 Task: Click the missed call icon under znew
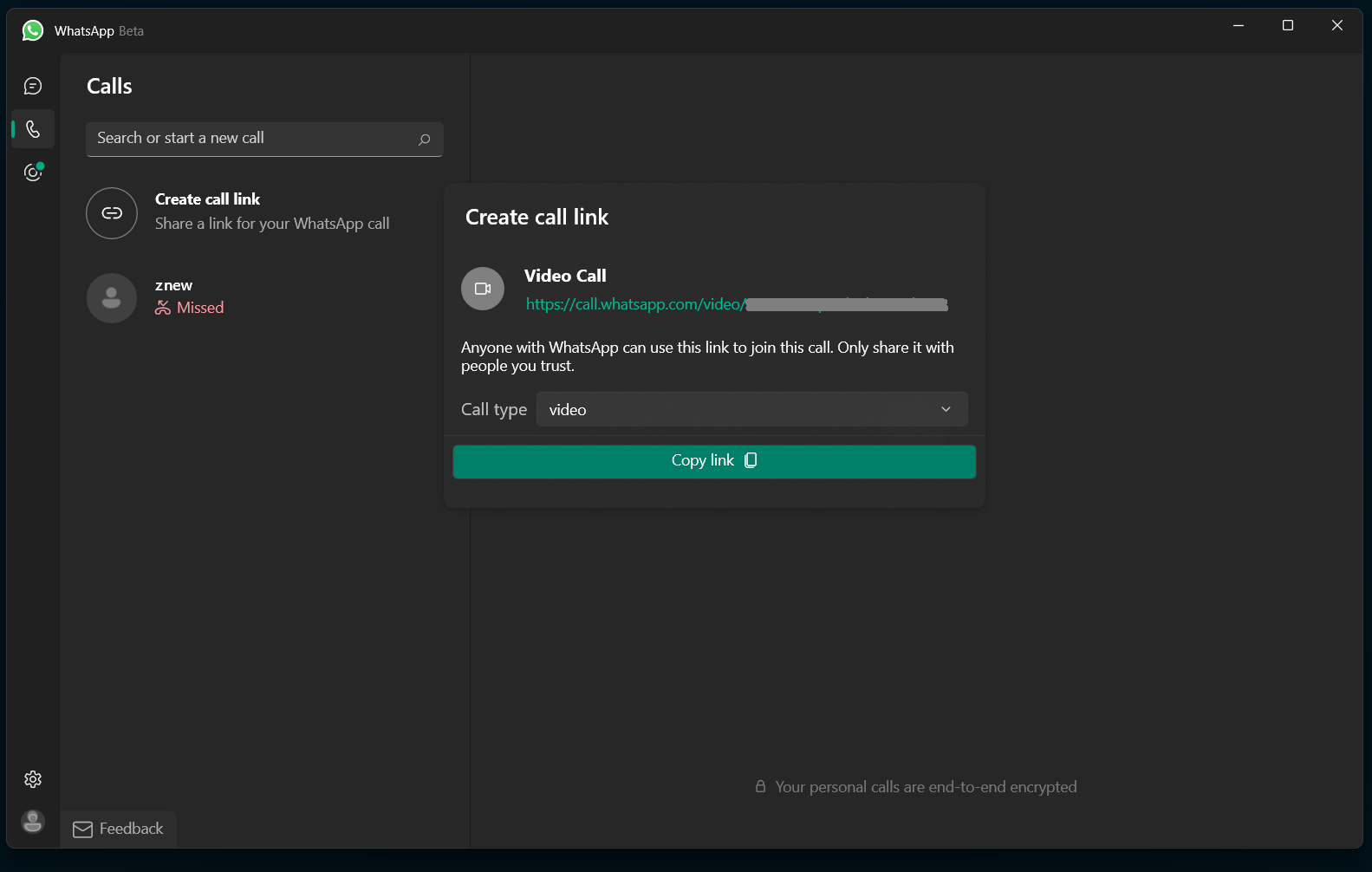(163, 308)
